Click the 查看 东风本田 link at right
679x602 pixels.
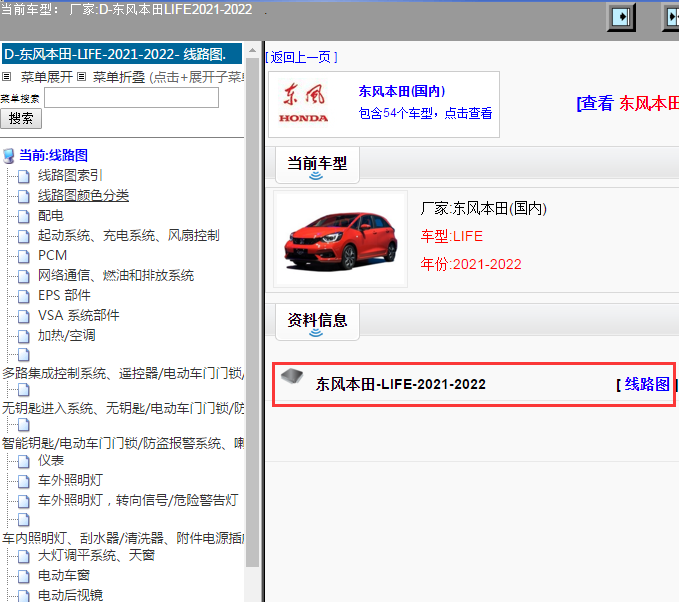627,103
